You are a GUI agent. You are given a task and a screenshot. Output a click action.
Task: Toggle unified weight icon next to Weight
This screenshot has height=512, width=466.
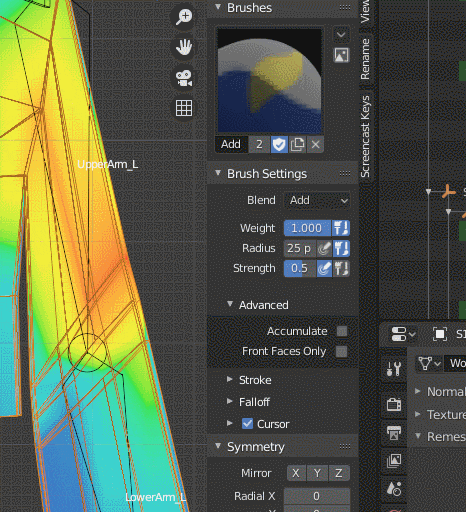coord(341,228)
